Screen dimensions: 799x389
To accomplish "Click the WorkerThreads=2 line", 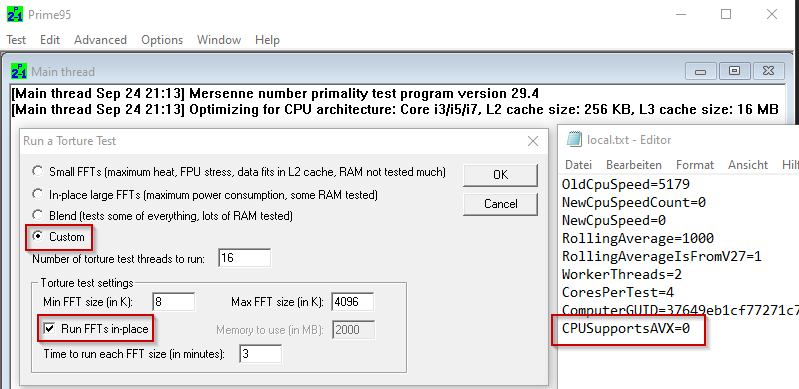I will 622,274.
